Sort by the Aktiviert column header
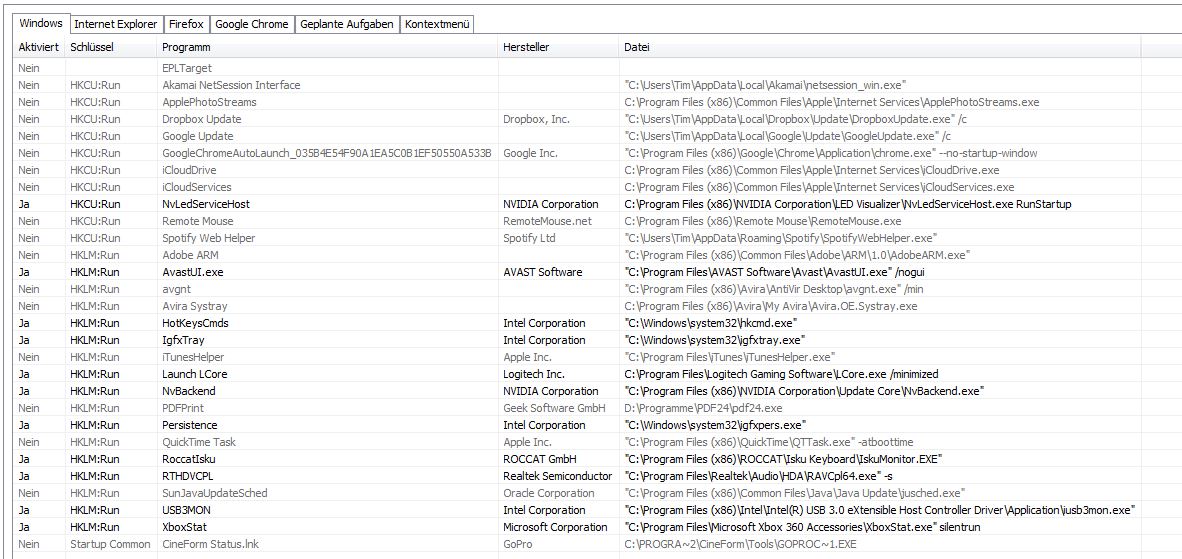 39,47
